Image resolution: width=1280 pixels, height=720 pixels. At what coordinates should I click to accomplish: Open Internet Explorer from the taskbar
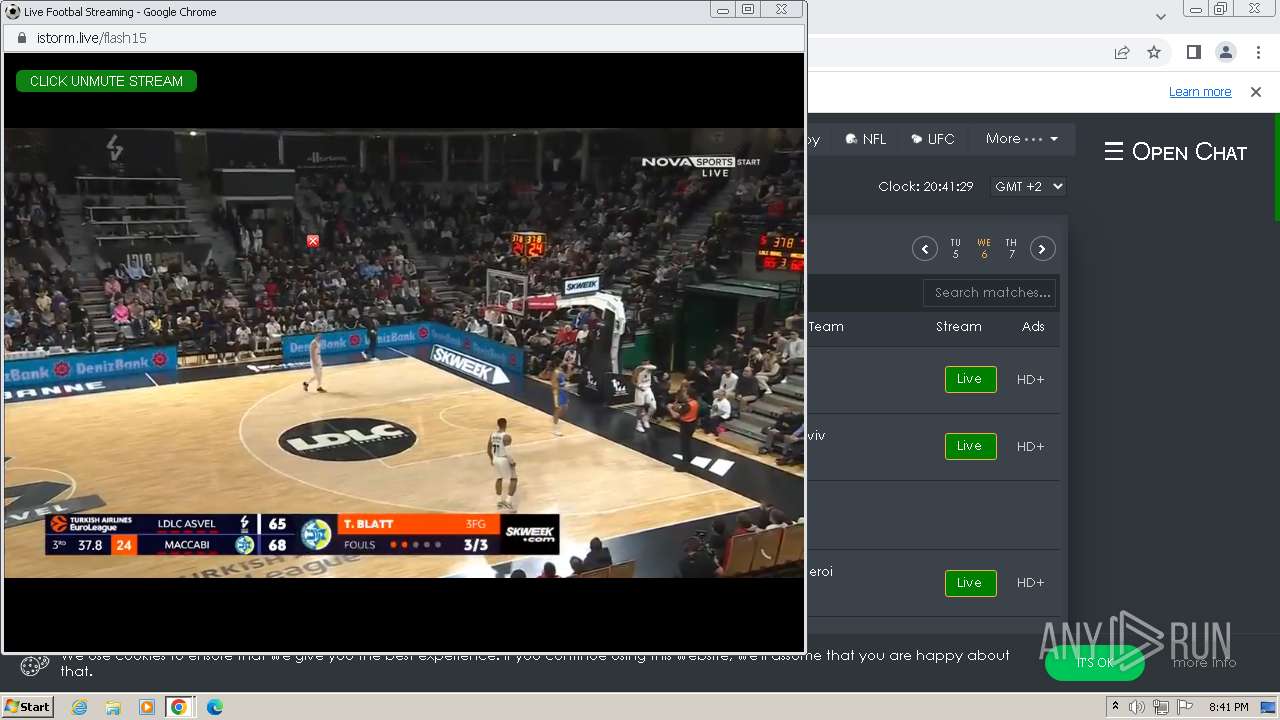coord(80,707)
